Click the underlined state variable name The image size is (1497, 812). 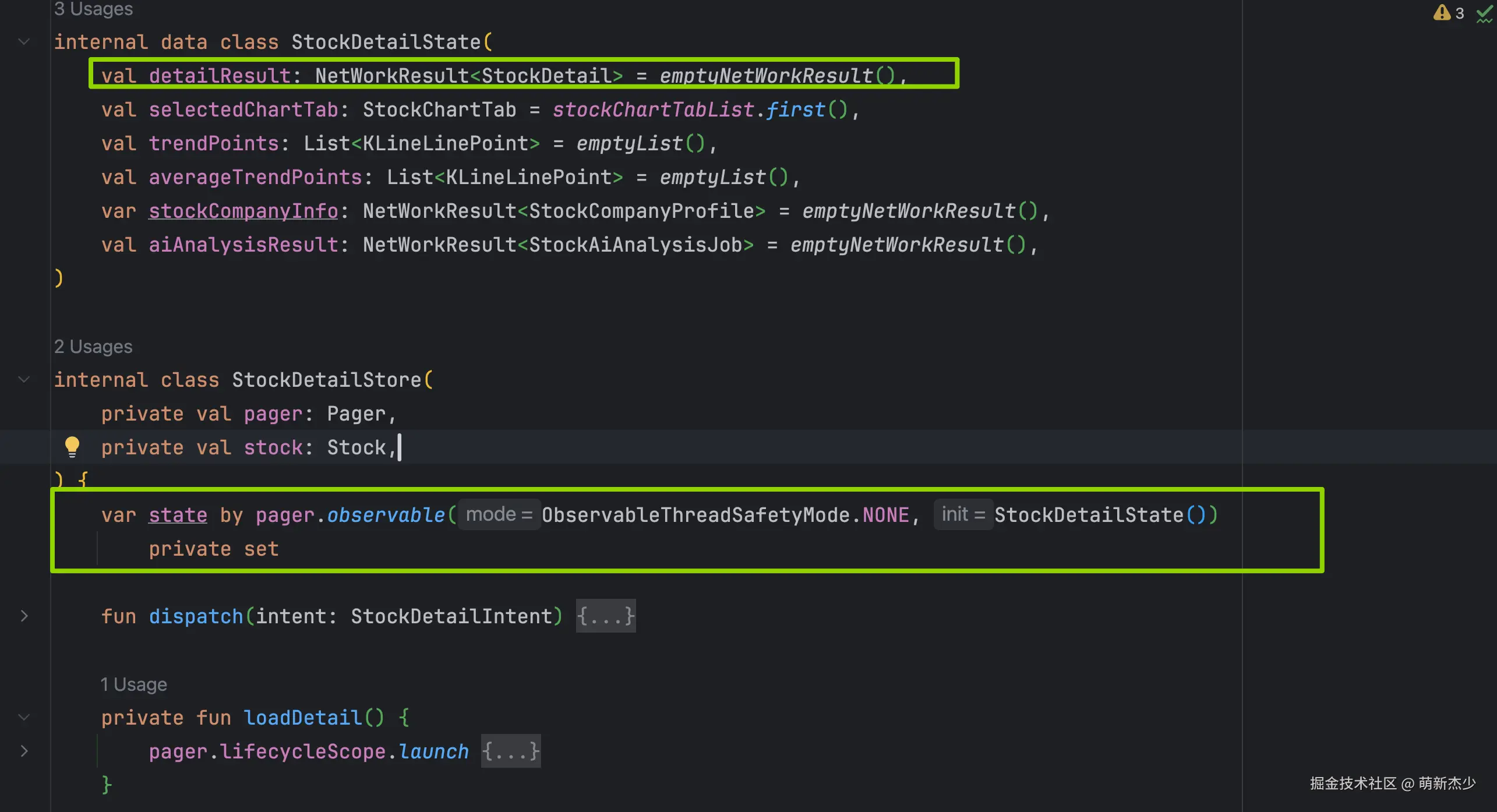tap(178, 516)
